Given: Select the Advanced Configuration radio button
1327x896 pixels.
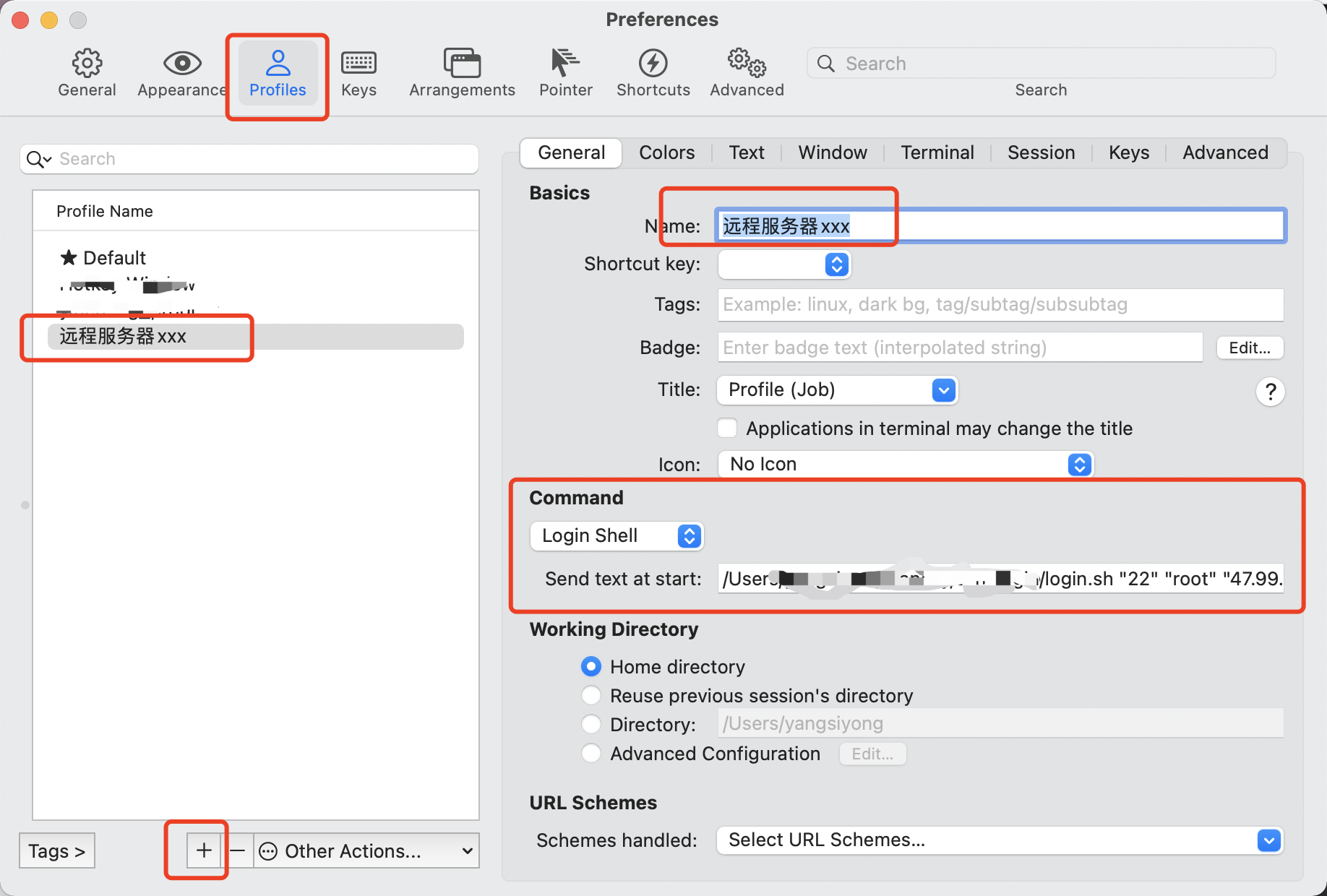Looking at the screenshot, I should (591, 753).
